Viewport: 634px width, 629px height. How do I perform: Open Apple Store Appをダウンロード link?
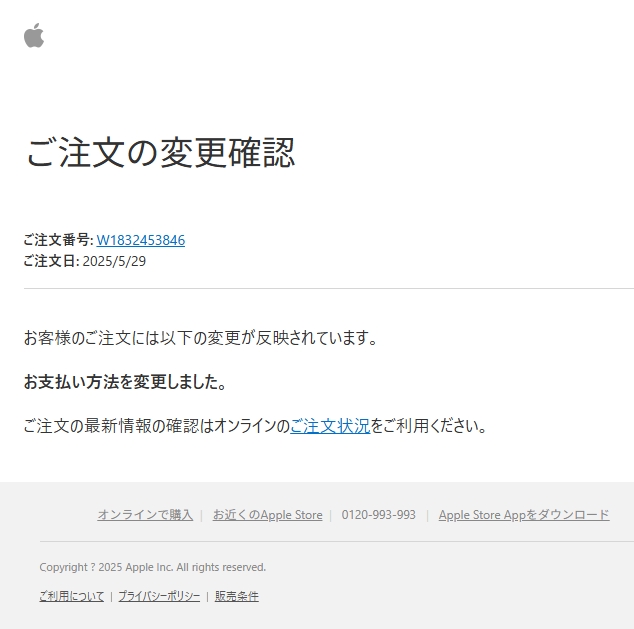coord(524,515)
